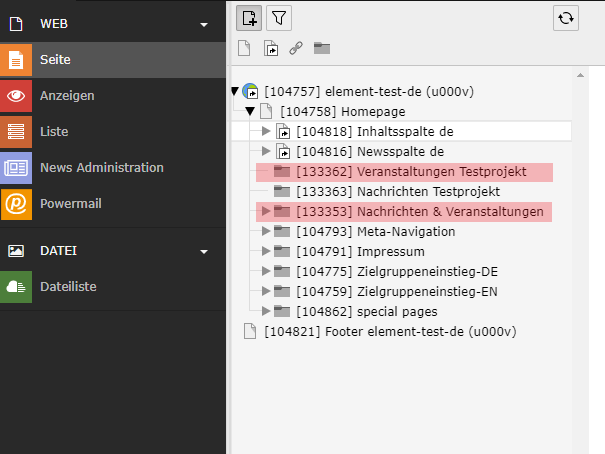
Task: Refresh the page tree
Action: point(566,17)
